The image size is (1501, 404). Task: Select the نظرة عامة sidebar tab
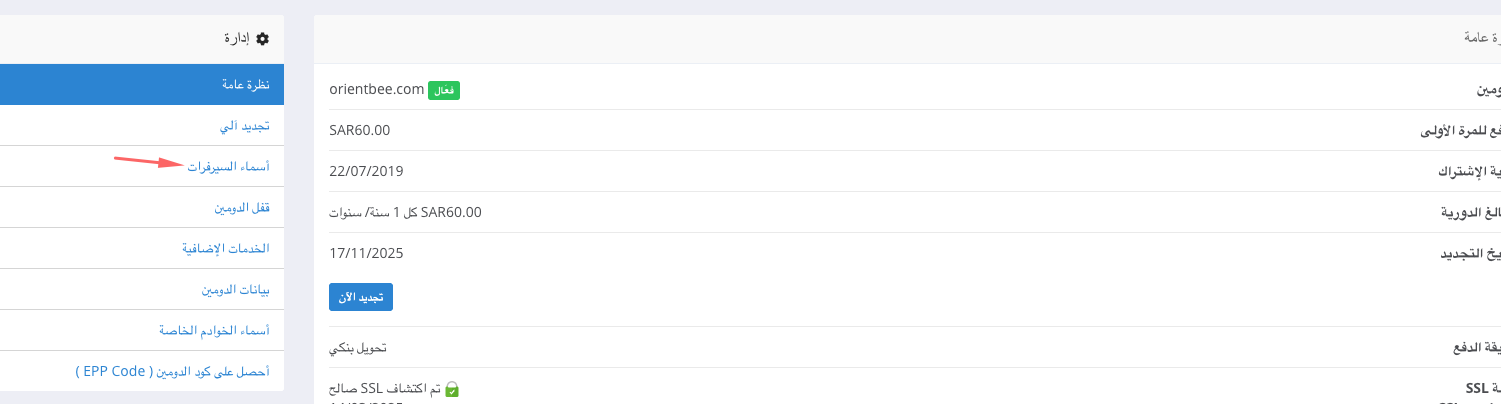point(142,85)
